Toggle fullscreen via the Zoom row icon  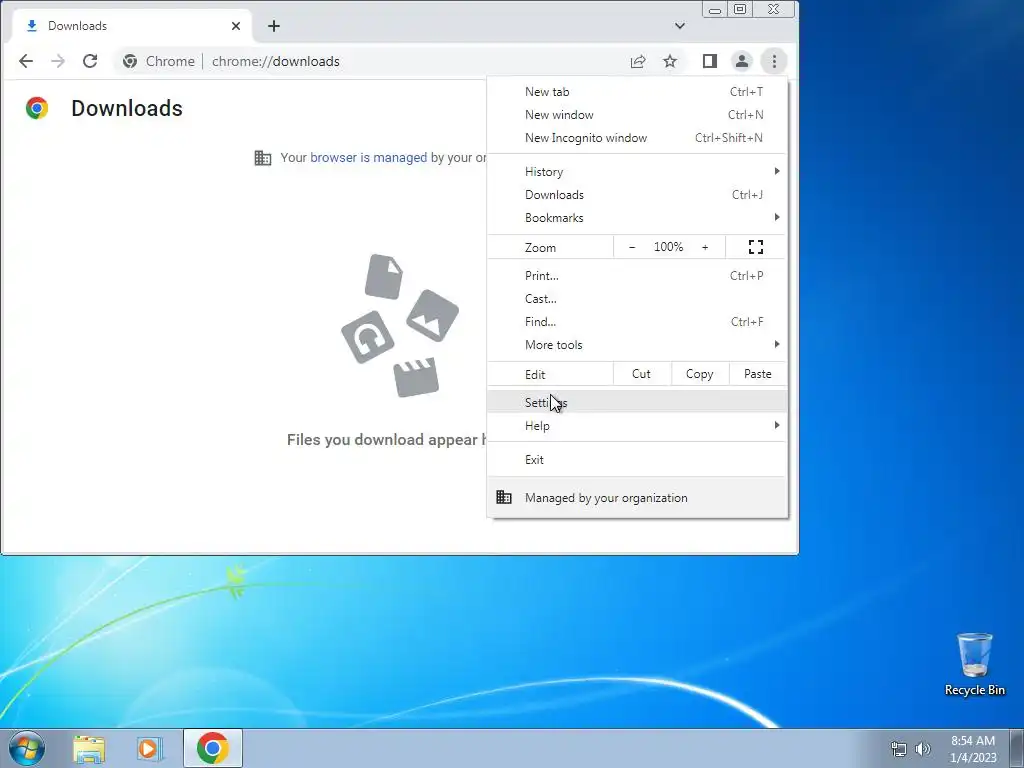756,247
